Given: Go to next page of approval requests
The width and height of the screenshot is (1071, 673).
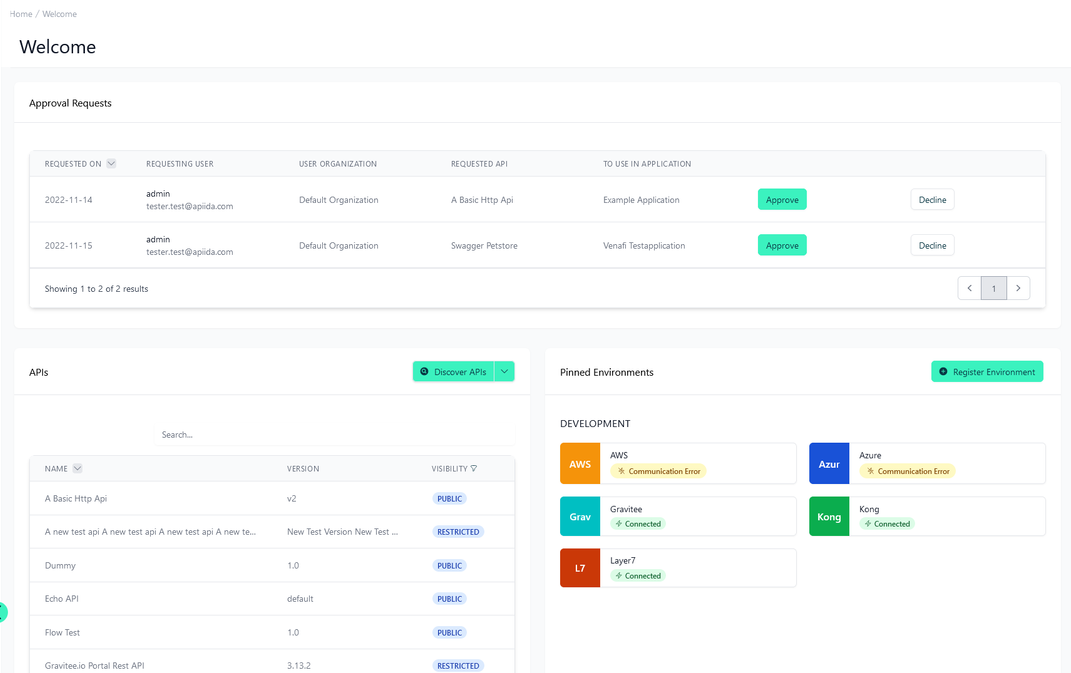Looking at the screenshot, I should tap(1018, 288).
